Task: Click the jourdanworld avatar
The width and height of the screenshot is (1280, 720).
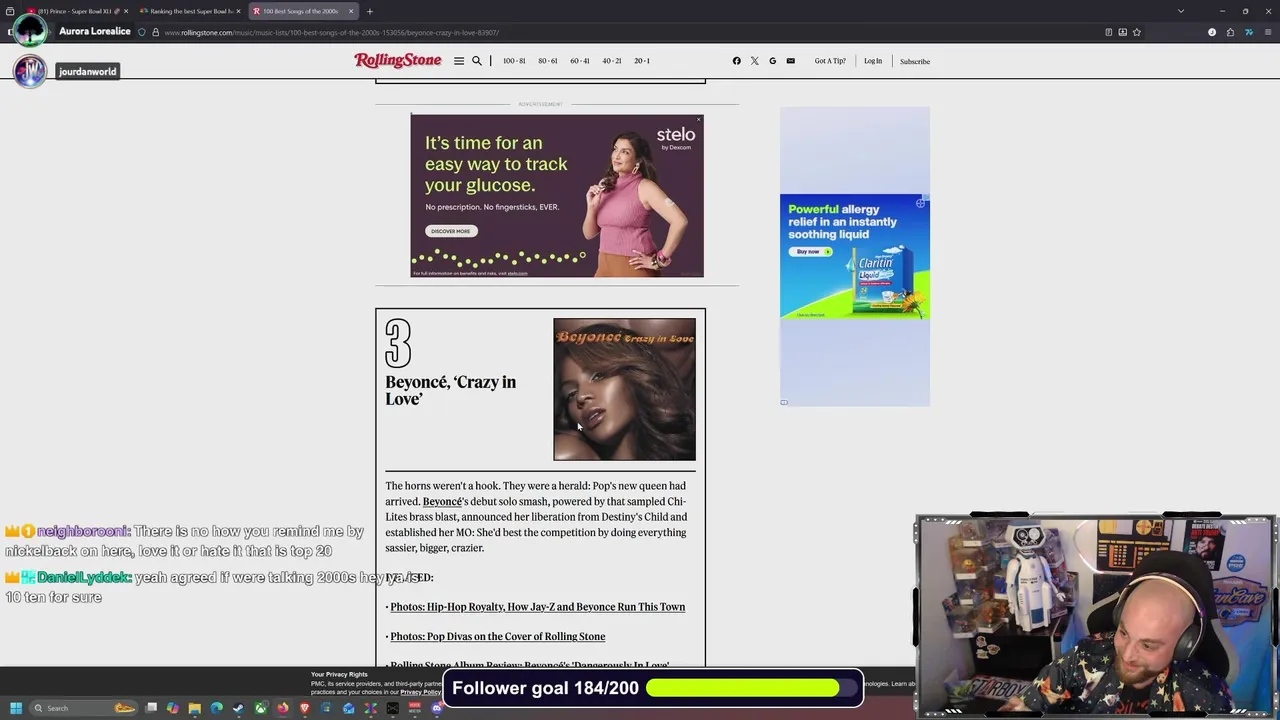Action: [x=30, y=71]
